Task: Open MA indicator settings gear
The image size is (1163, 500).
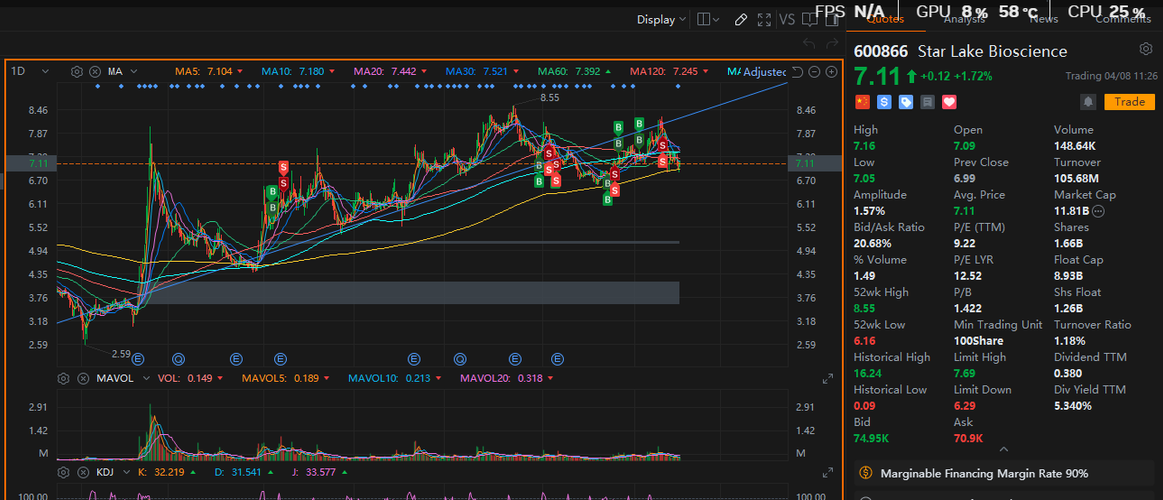Action: pos(77,71)
